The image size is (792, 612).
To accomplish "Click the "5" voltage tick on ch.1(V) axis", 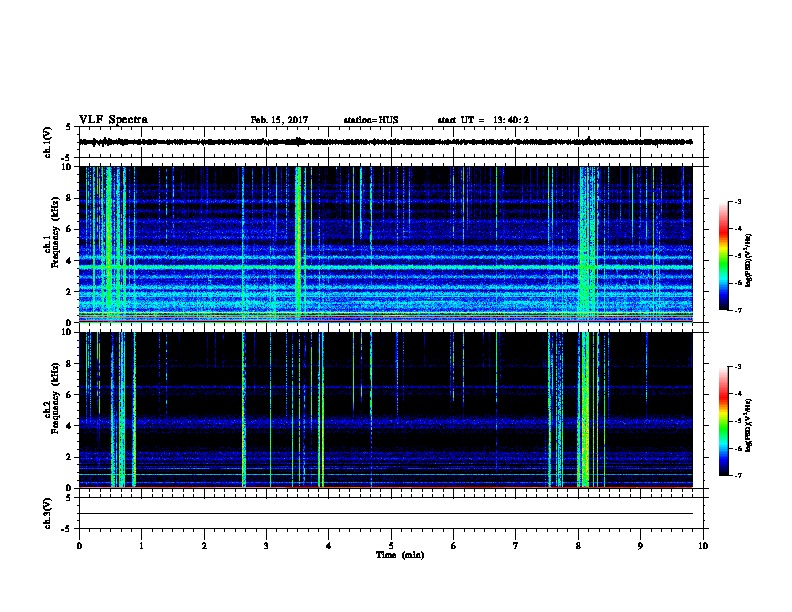I will coord(68,127).
